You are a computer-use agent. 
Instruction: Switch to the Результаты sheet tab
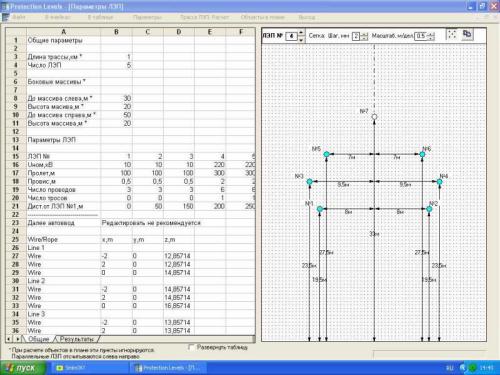pos(77,339)
